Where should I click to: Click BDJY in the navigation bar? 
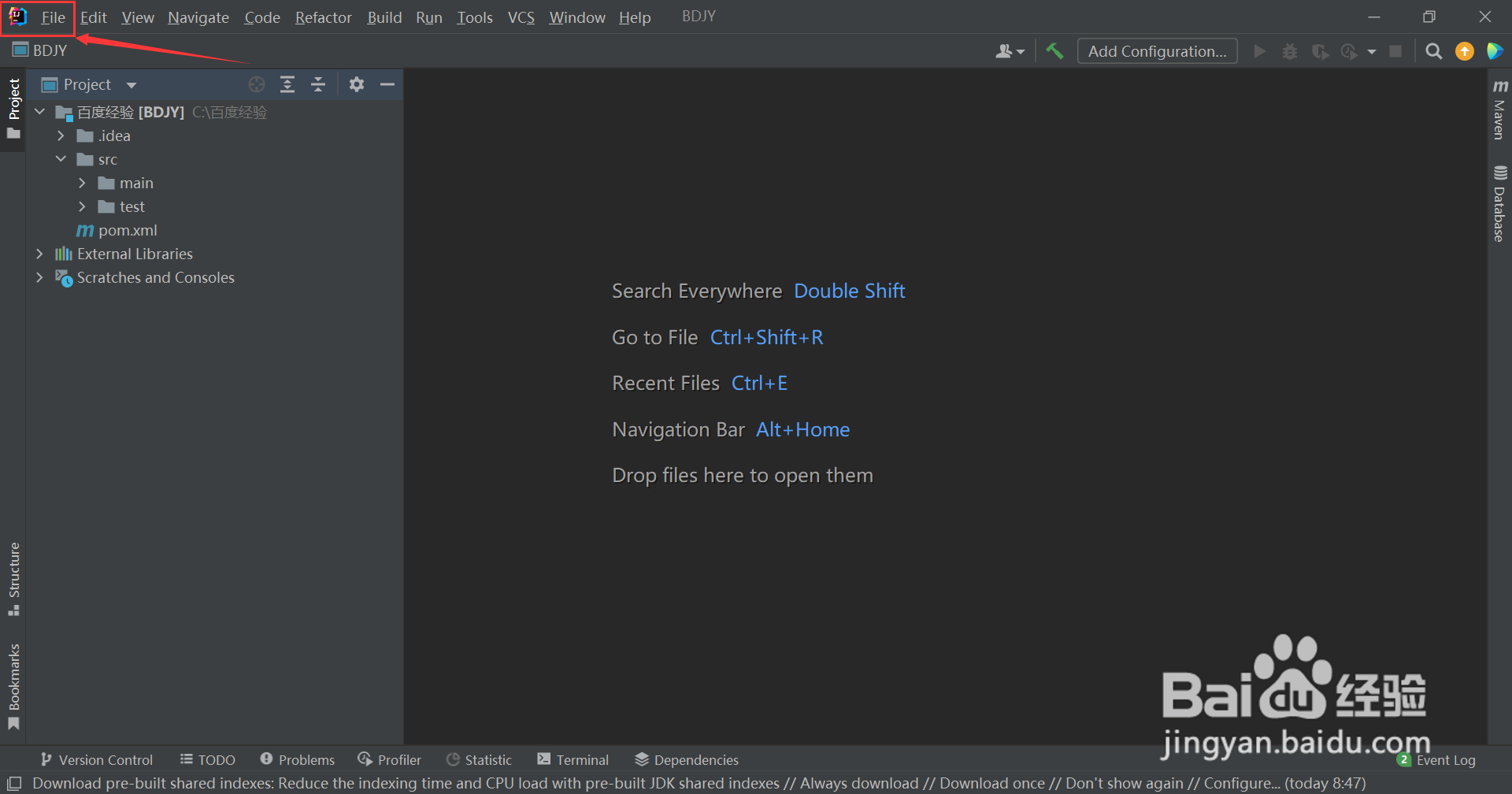pos(40,50)
